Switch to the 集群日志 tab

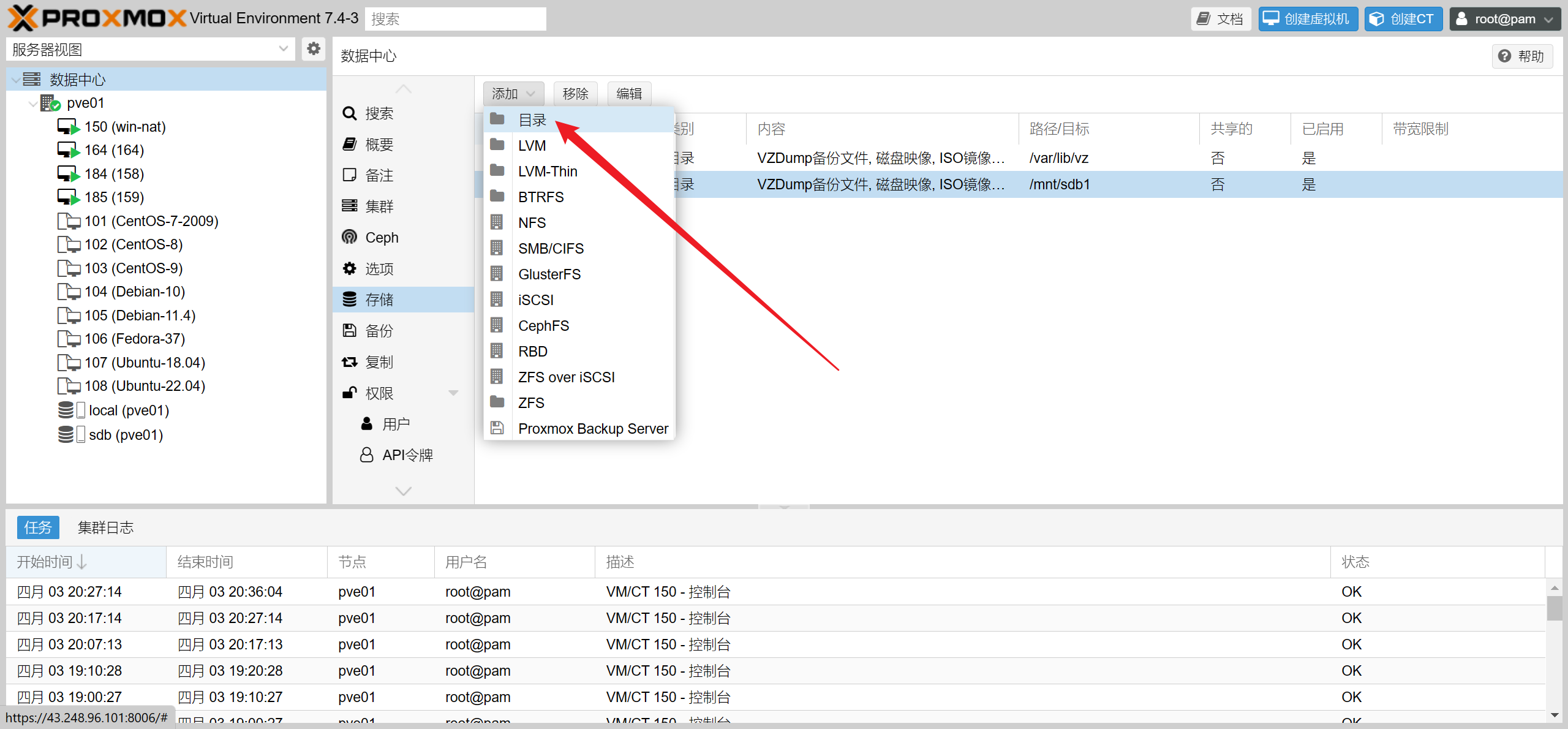click(x=105, y=527)
